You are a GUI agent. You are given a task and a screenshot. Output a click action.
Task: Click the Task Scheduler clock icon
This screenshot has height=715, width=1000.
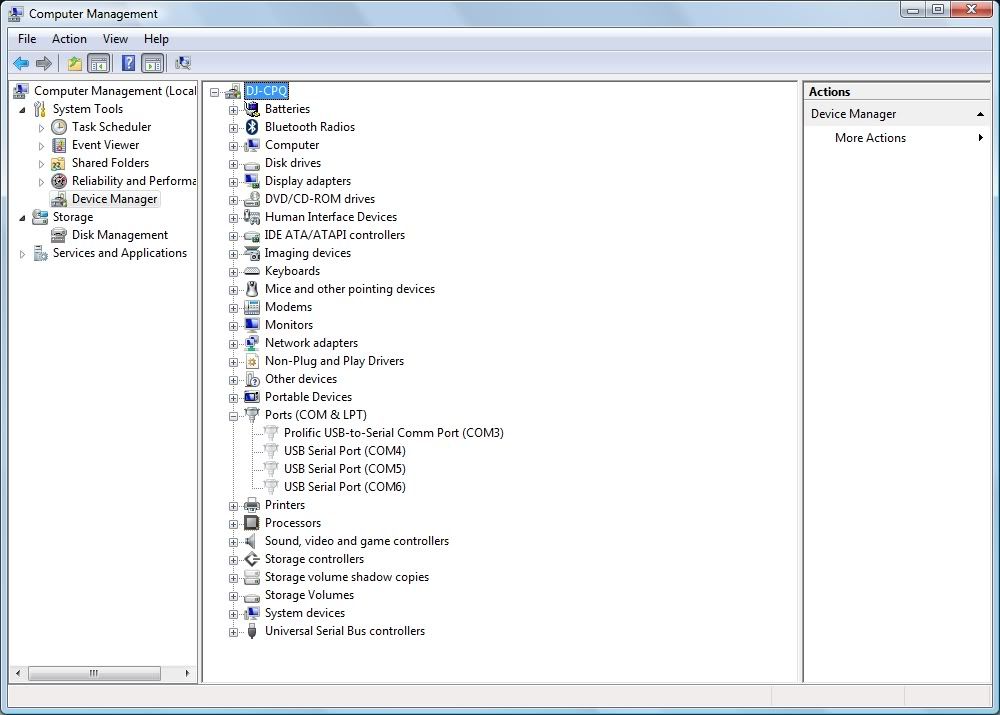(59, 127)
